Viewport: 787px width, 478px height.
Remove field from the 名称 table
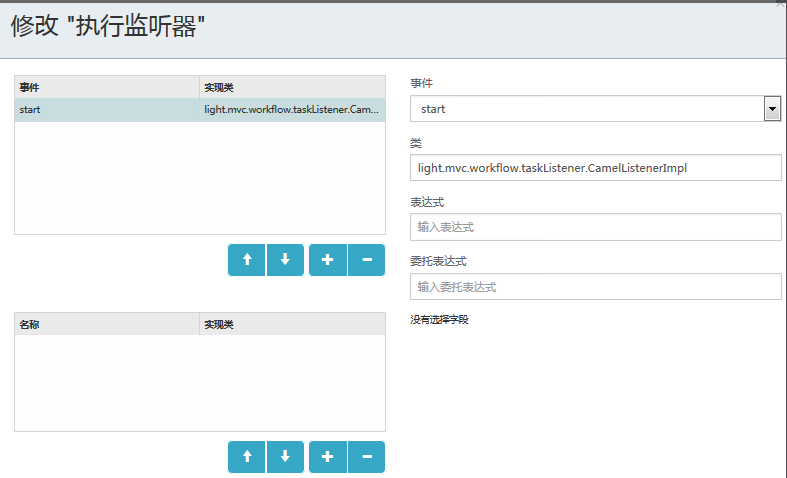[366, 457]
